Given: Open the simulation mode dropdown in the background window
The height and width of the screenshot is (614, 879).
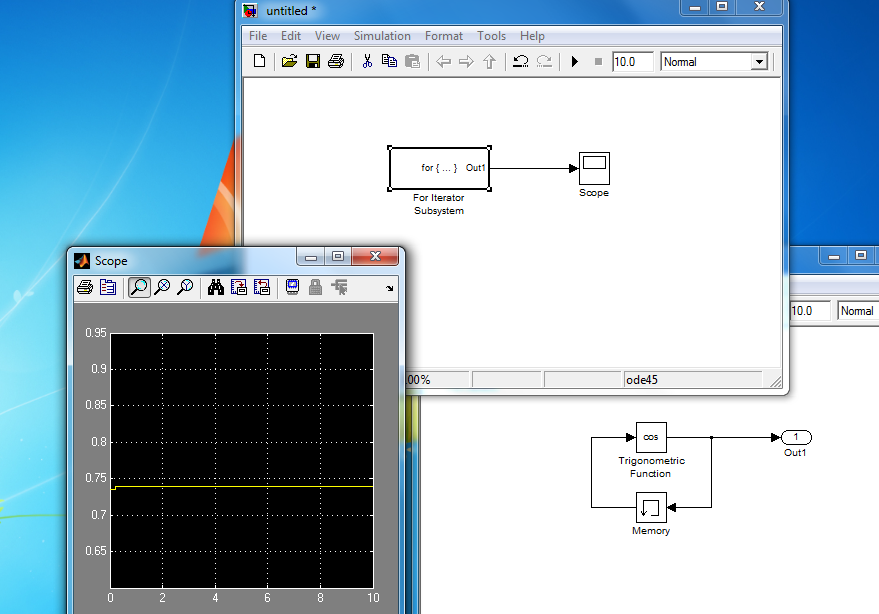Looking at the screenshot, I should tap(856, 311).
